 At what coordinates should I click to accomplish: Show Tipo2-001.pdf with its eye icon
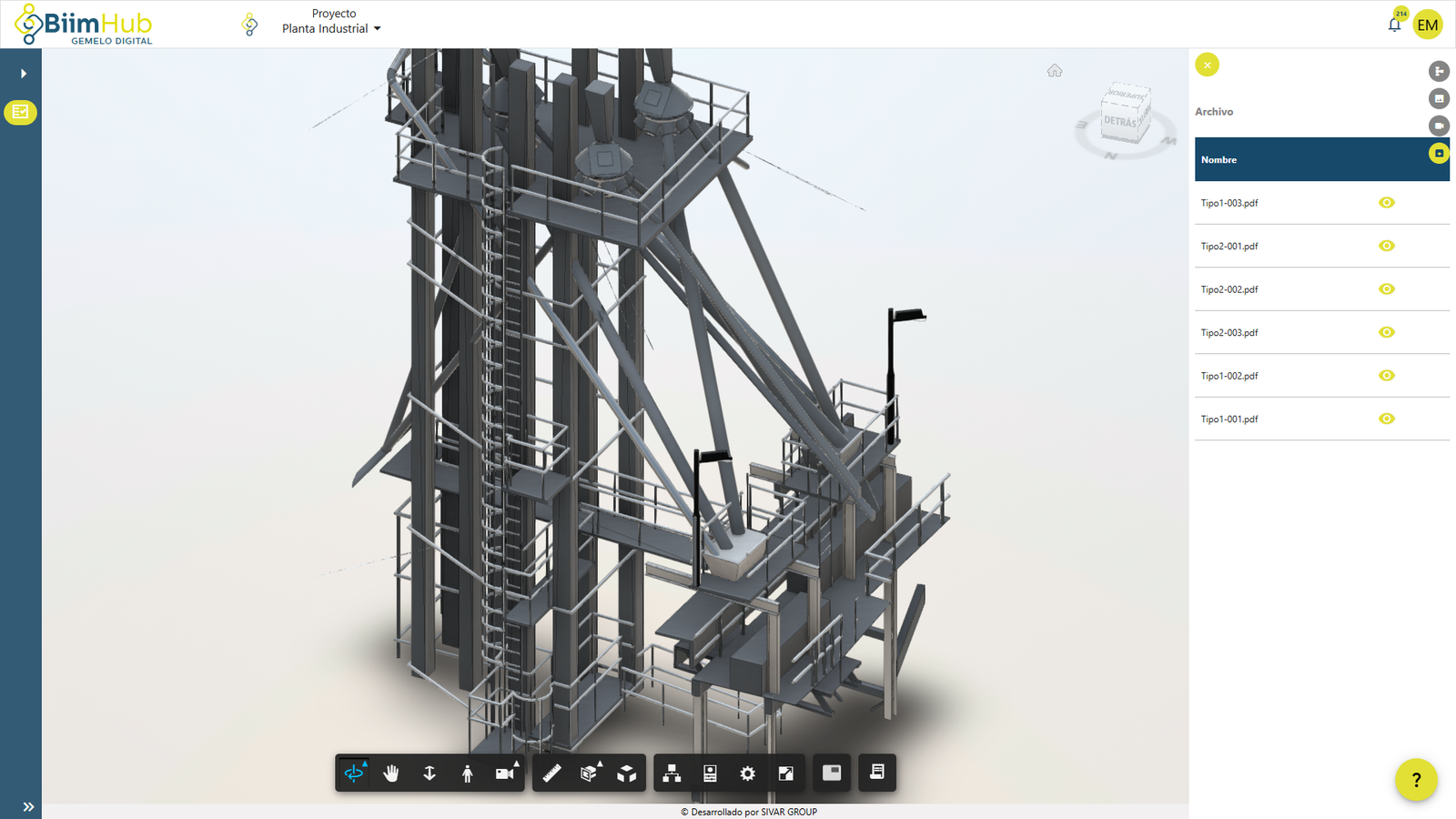(1386, 245)
